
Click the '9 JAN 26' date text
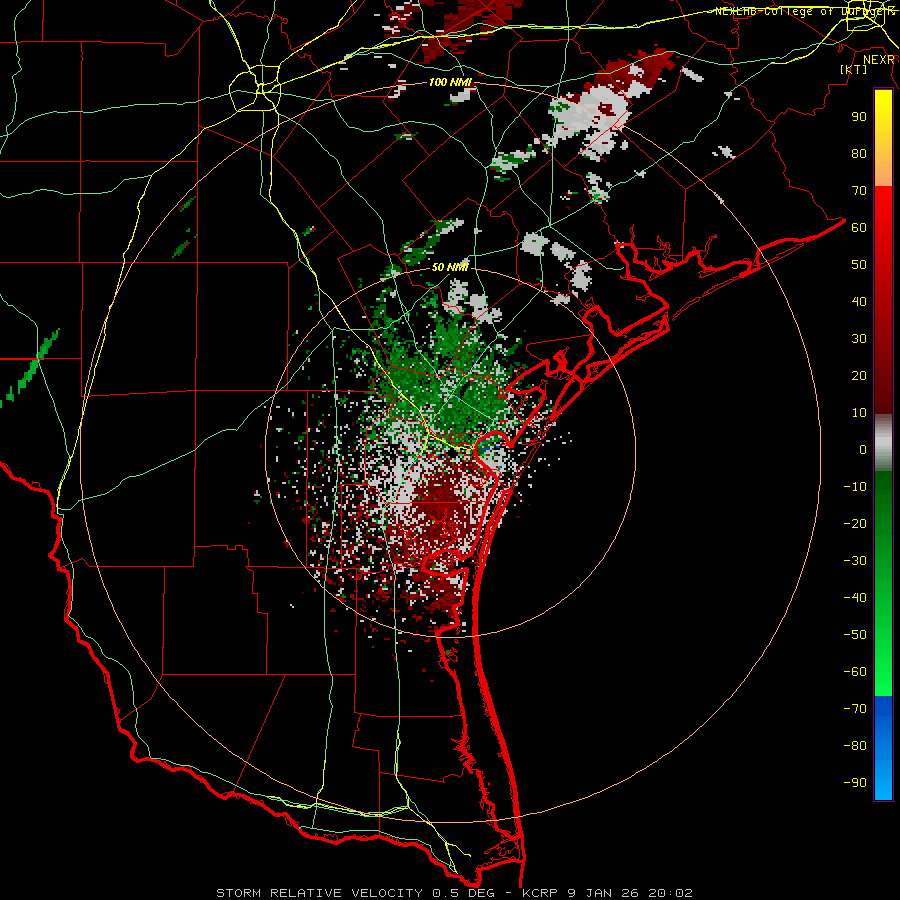point(603,893)
